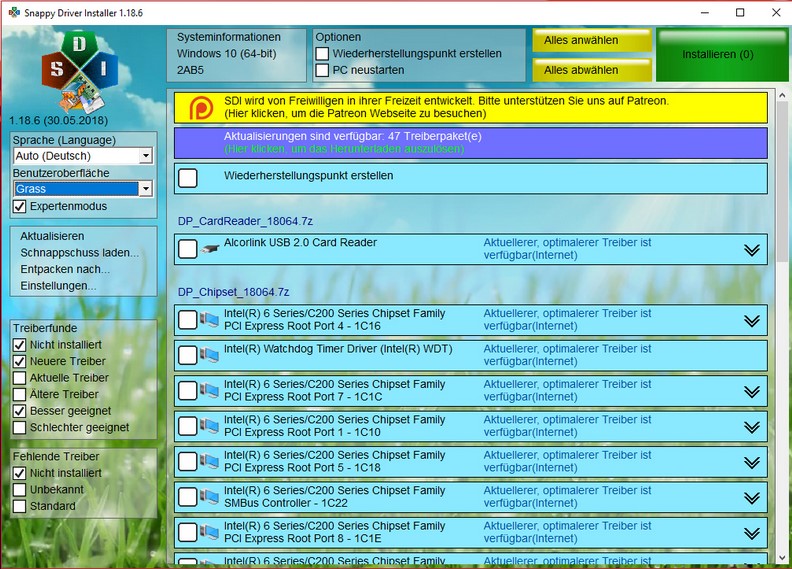The height and width of the screenshot is (569, 792).
Task: Click the Systeminformationen panel
Action: coord(236,55)
